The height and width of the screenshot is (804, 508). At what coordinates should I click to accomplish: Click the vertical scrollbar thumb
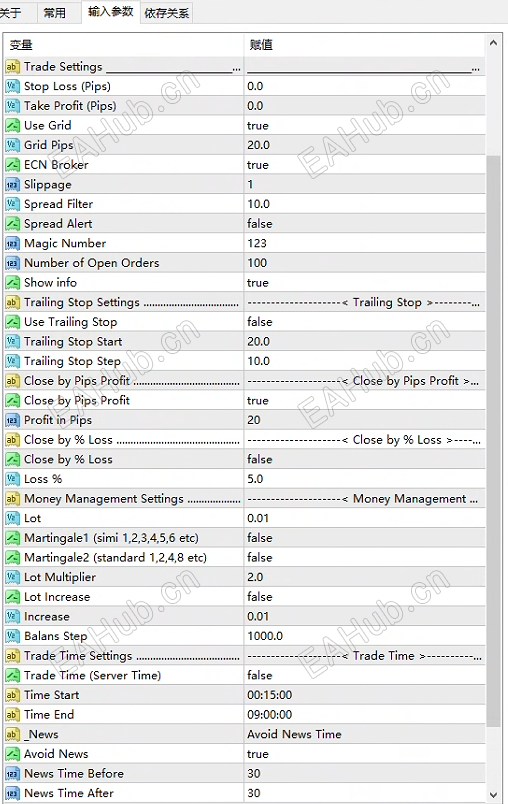[x=493, y=441]
